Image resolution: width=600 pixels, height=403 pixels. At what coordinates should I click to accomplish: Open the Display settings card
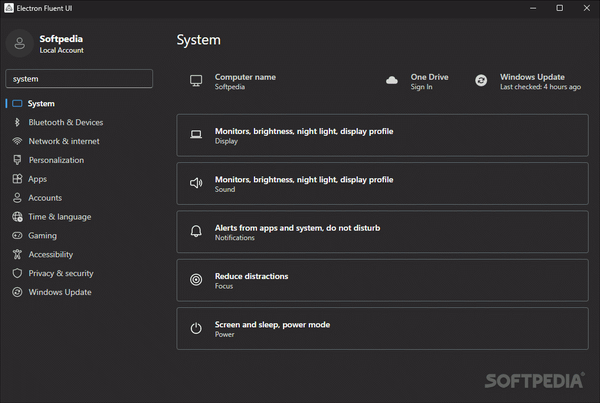382,135
